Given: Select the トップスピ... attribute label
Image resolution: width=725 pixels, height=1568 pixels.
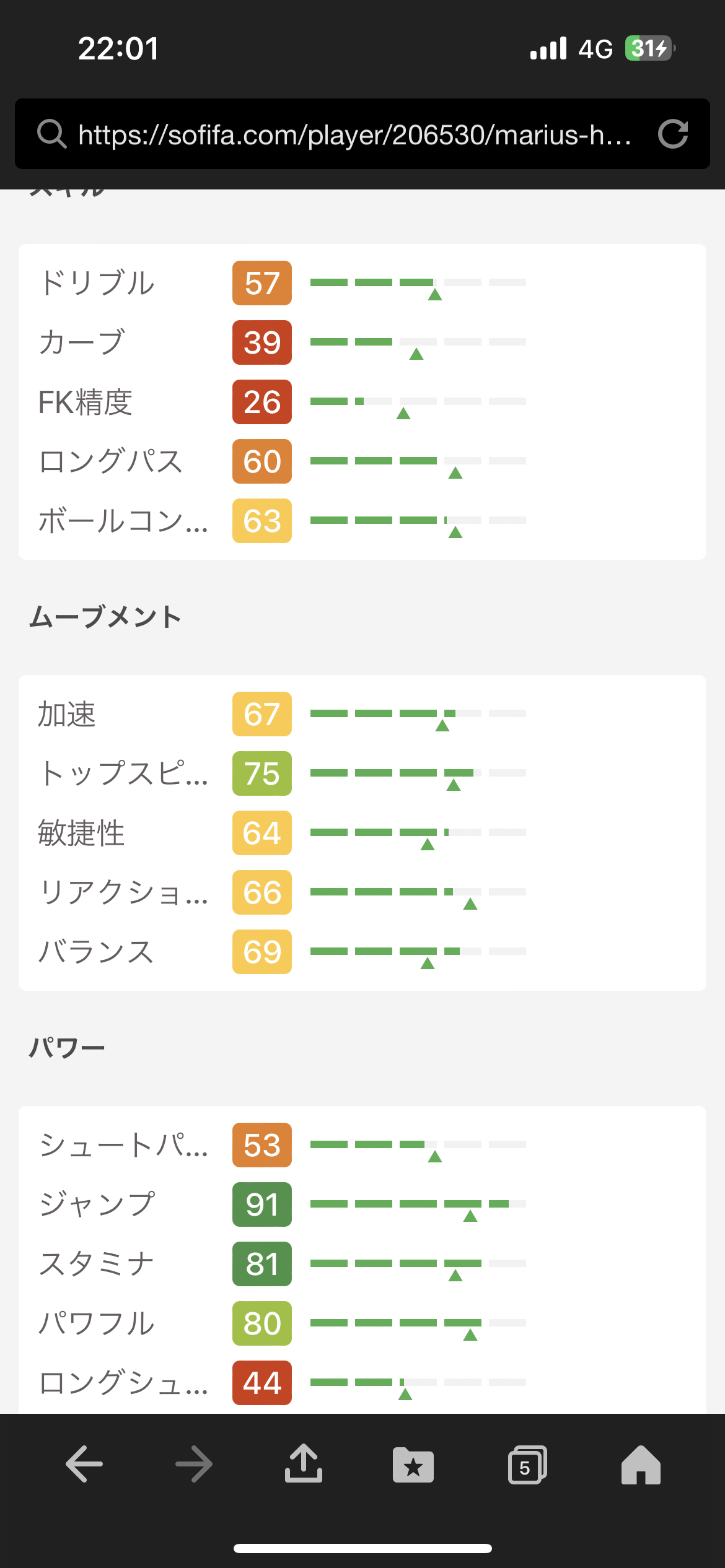Looking at the screenshot, I should coord(123,773).
